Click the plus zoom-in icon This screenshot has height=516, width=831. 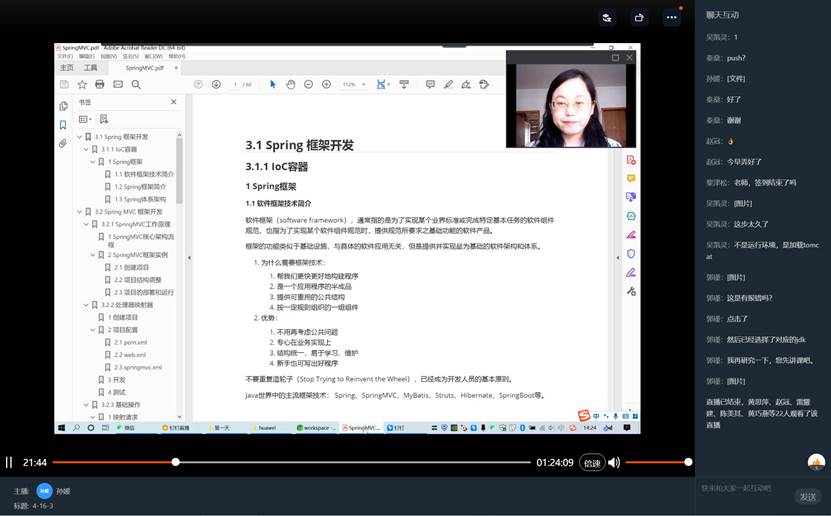point(326,84)
